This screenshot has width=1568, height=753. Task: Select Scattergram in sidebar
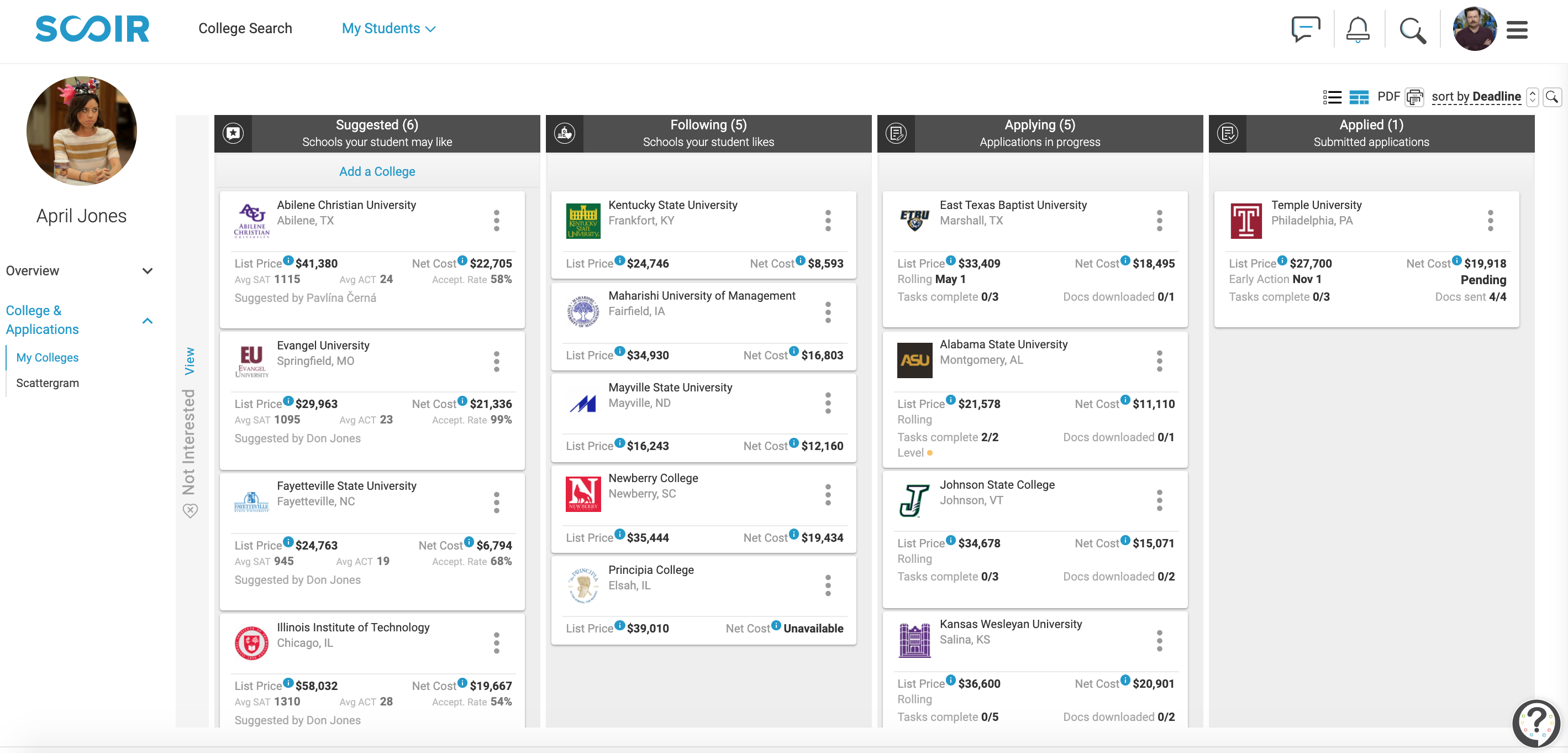click(x=48, y=383)
